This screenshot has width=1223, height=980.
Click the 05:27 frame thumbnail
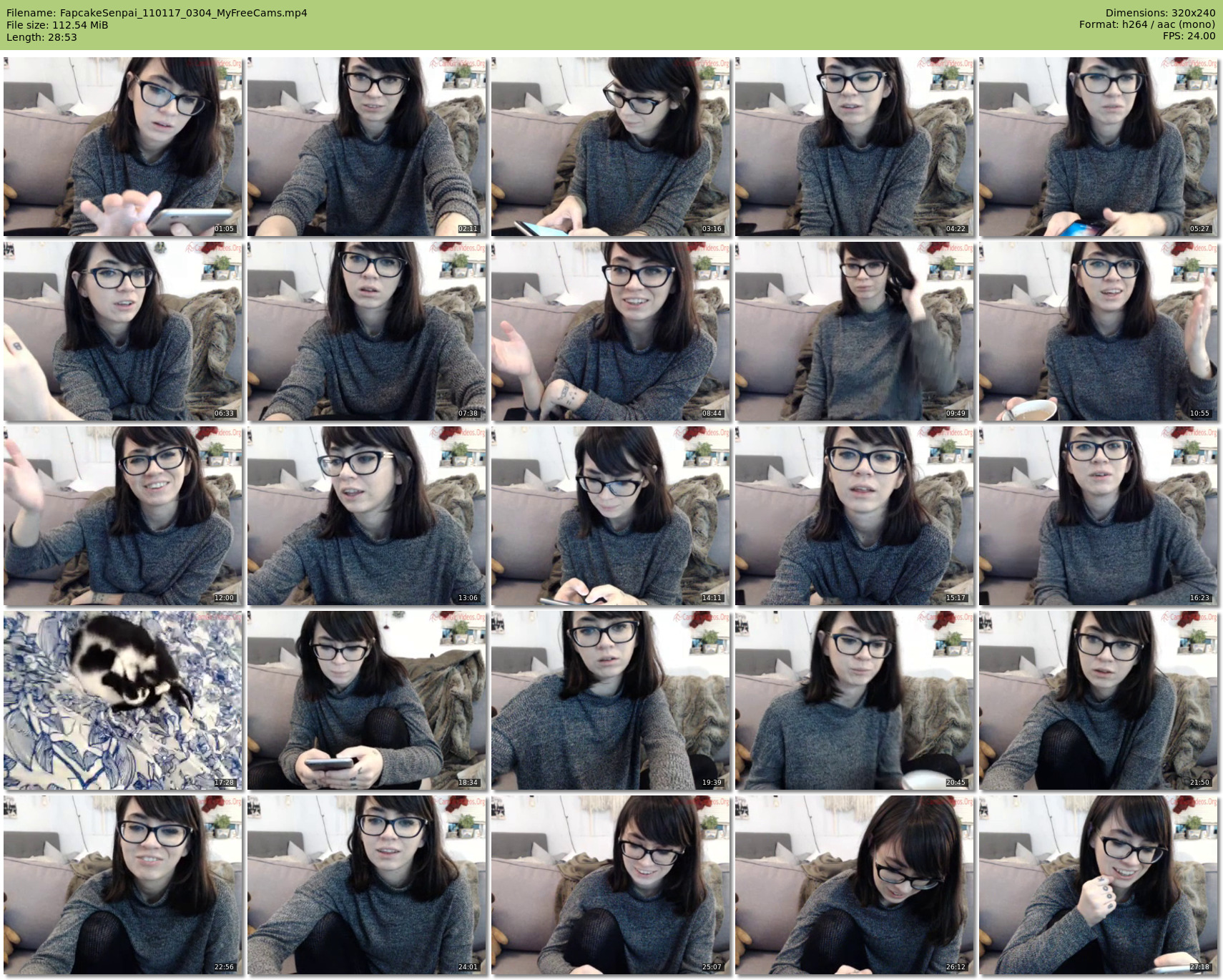tap(1099, 147)
